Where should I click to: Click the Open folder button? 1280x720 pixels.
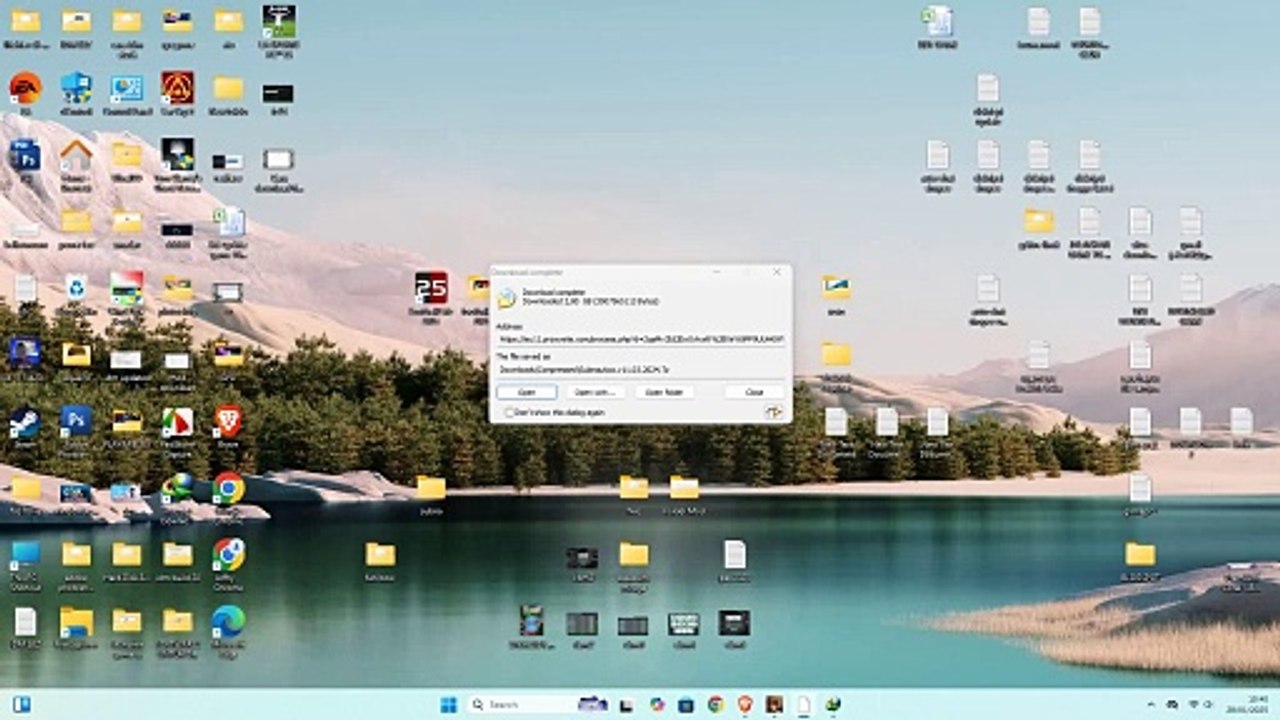664,392
